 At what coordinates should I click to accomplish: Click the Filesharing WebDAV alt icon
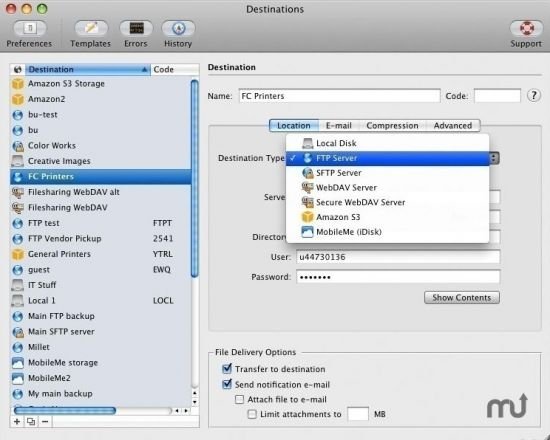(18, 192)
